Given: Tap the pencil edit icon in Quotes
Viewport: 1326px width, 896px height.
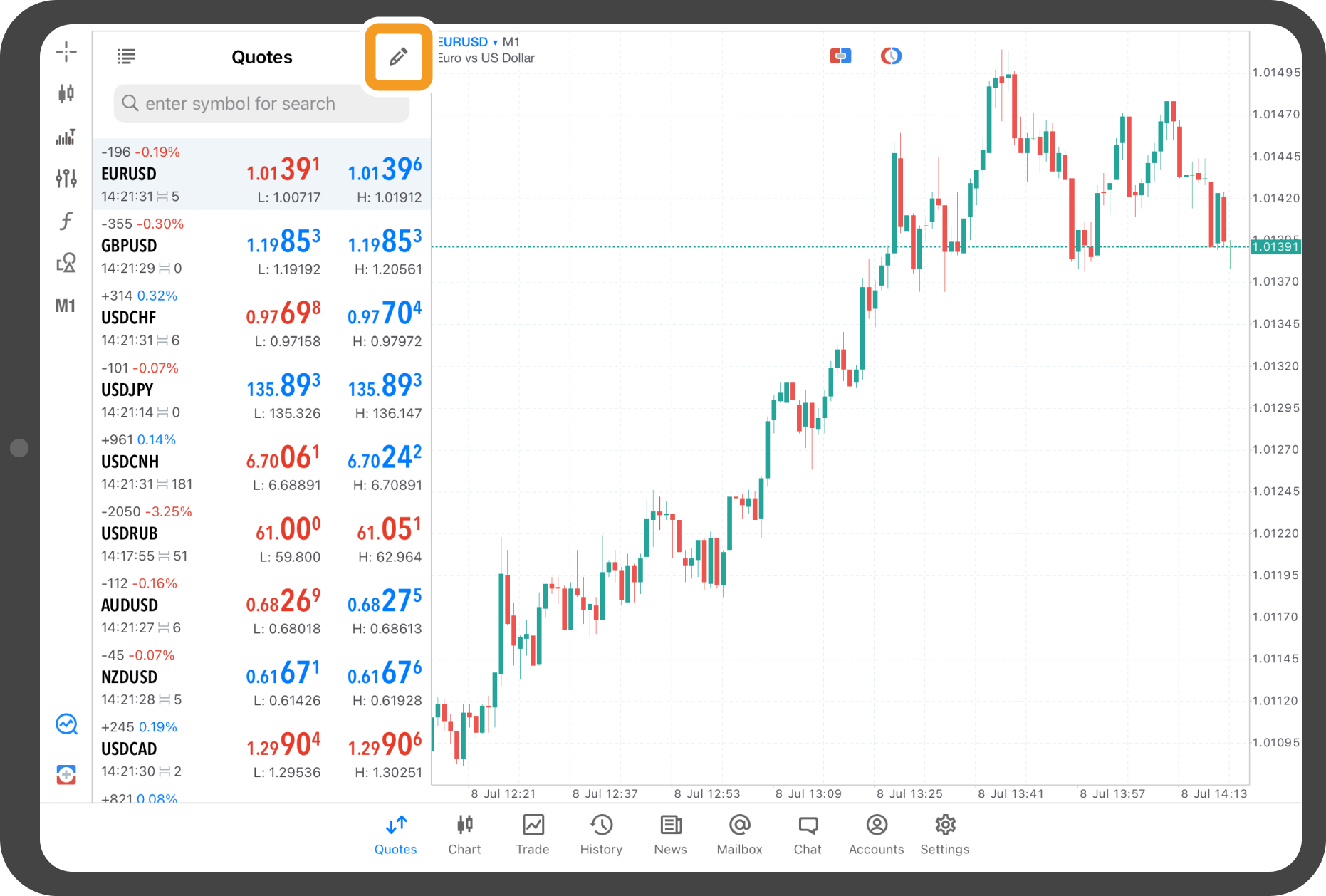Looking at the screenshot, I should (x=398, y=56).
